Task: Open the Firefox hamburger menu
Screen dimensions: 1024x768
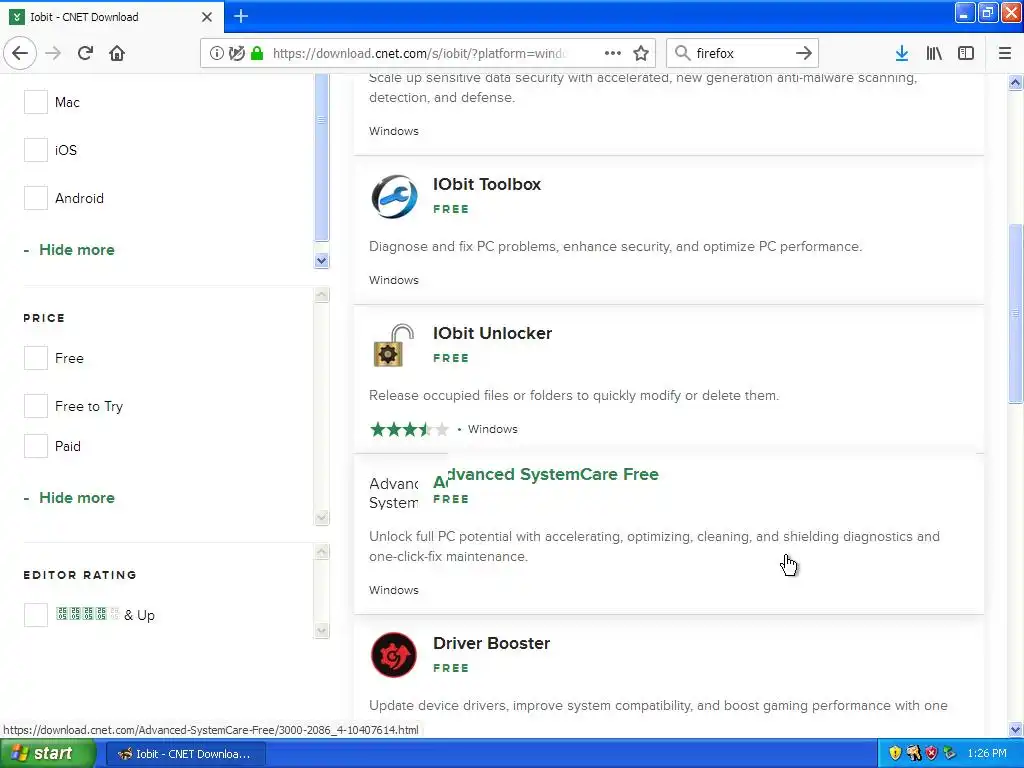Action: point(1004,53)
